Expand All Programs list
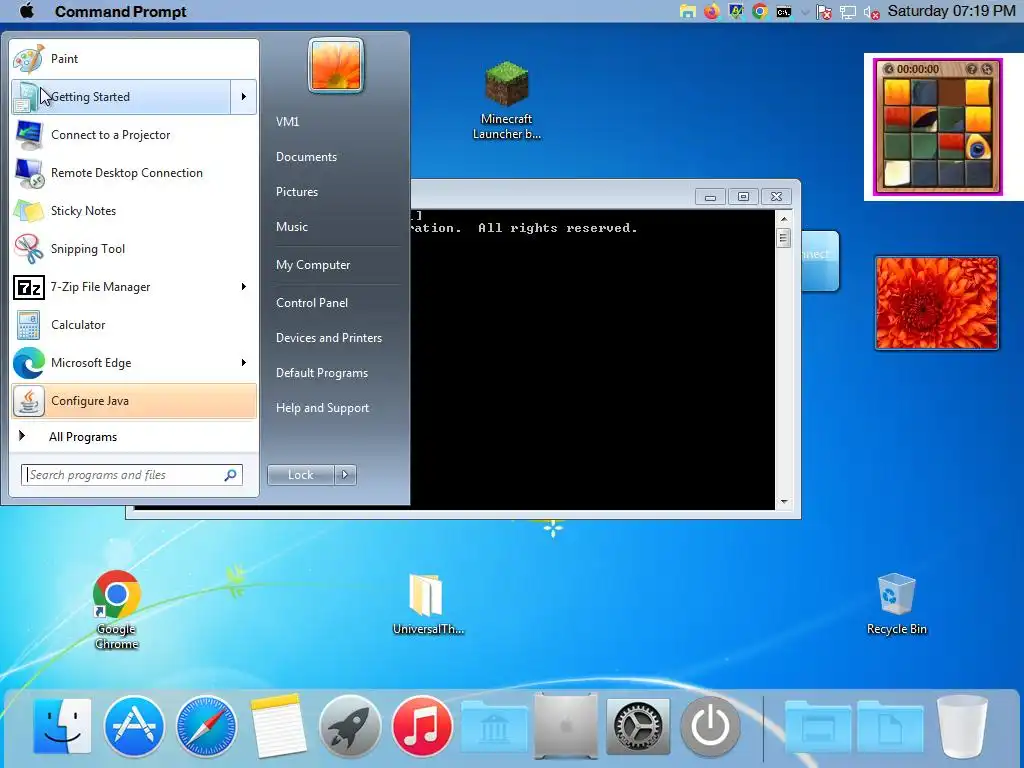 (134, 436)
